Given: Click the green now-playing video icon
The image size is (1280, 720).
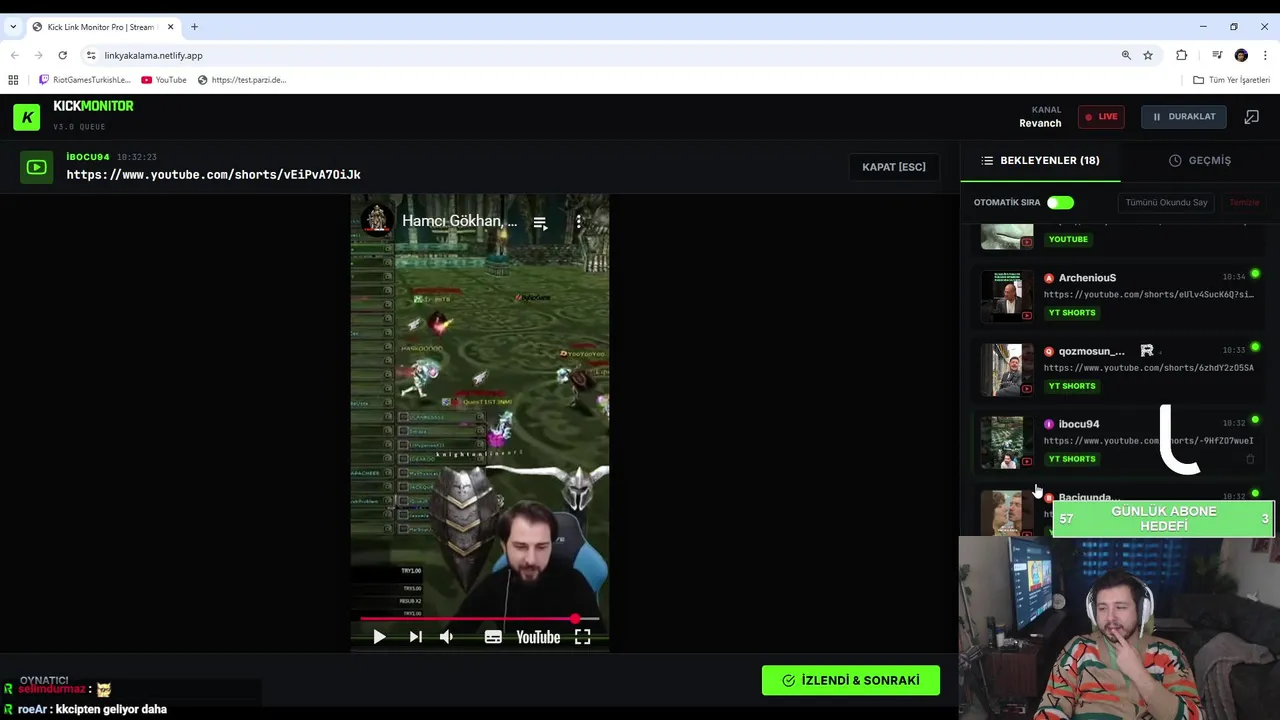Looking at the screenshot, I should coord(37,167).
